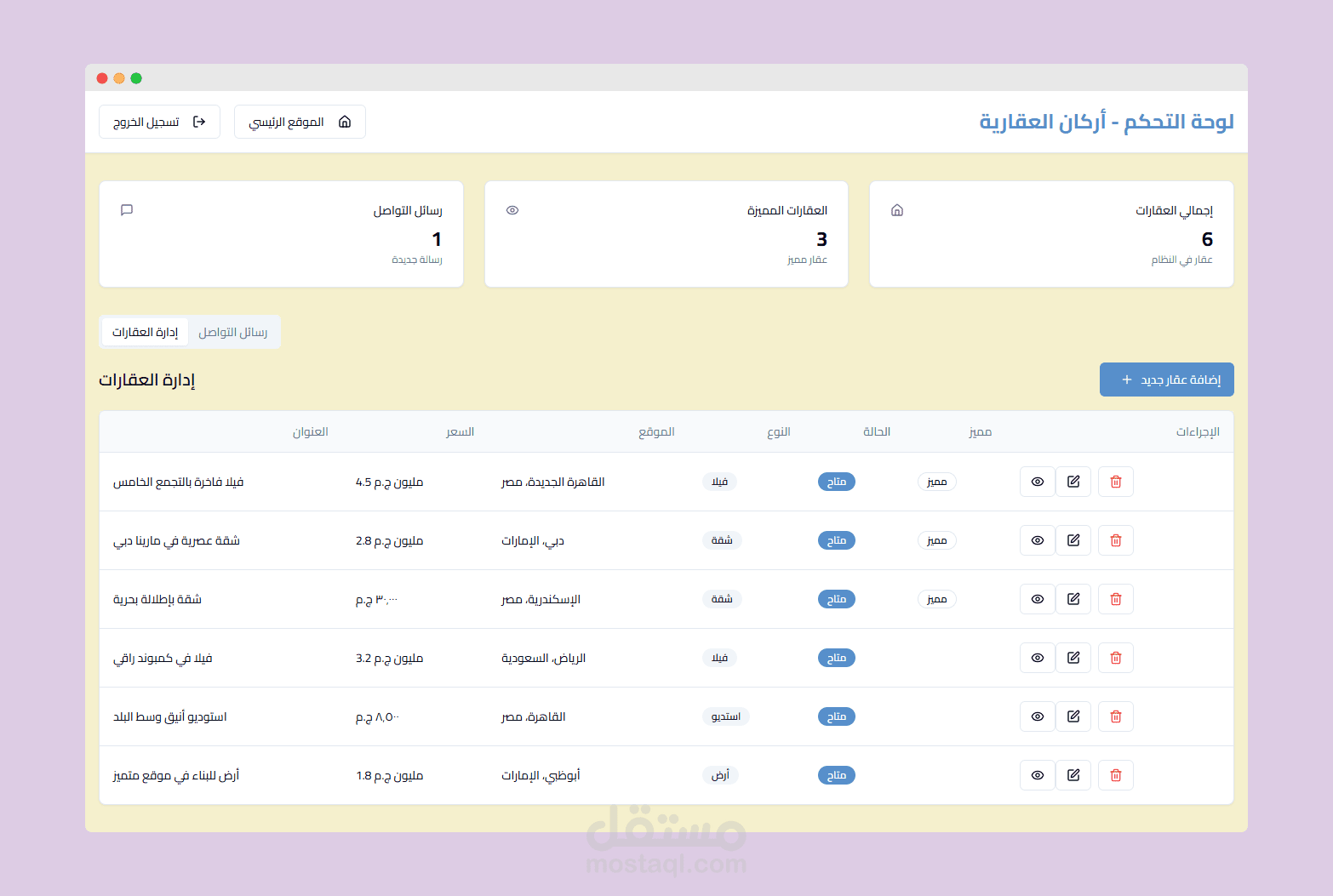Delete the استوديو أنيق وسط البلد listing
Image resolution: width=1333 pixels, height=896 pixels.
click(1116, 716)
